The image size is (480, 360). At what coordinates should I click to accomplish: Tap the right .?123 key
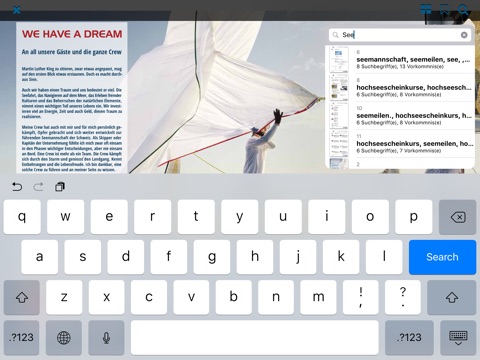(x=409, y=338)
